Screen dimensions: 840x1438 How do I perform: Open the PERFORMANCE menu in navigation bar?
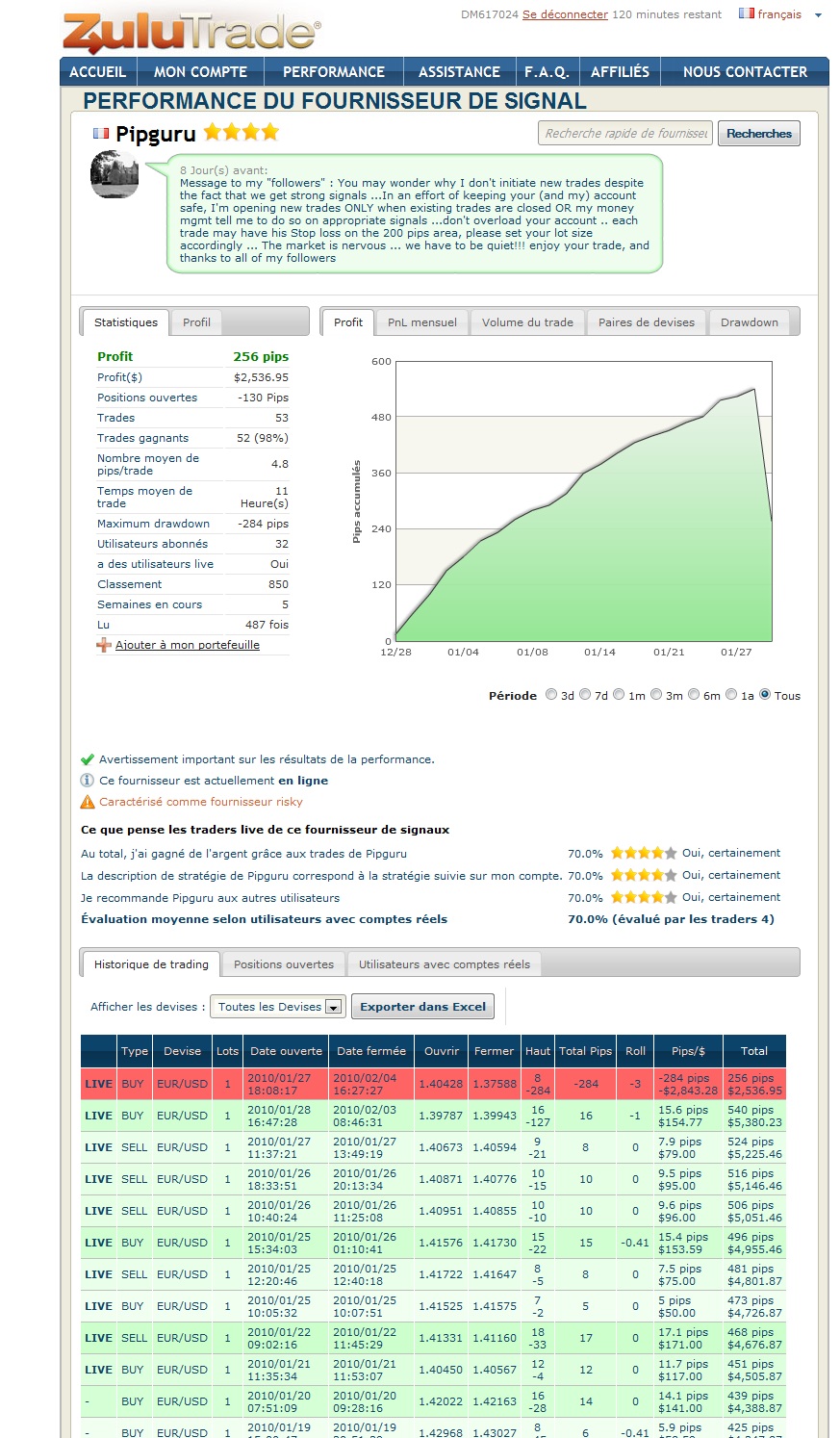coord(333,72)
